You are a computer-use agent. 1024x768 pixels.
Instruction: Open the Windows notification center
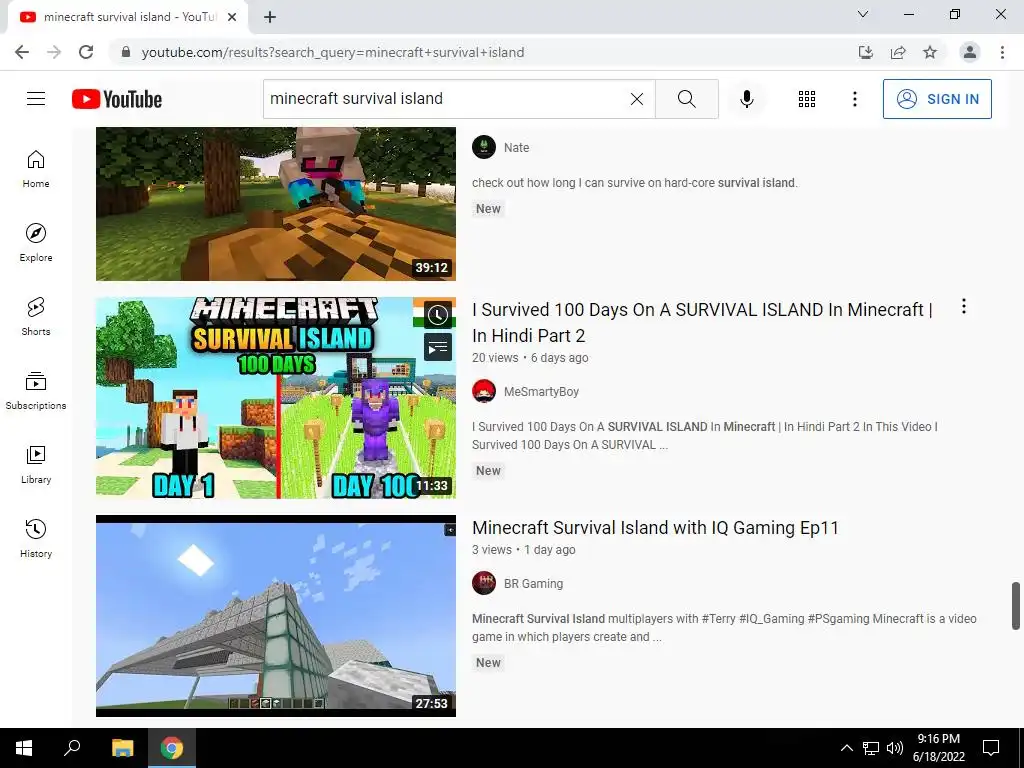click(991, 748)
